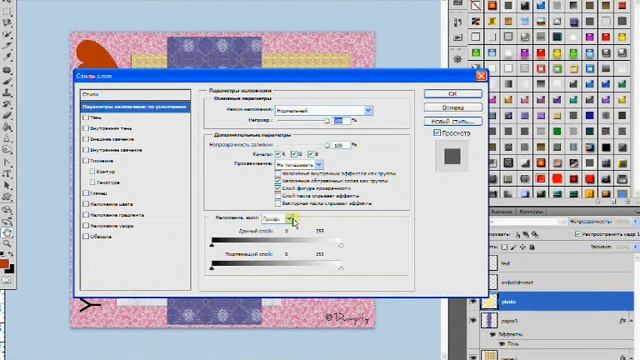
Task: Enable the Тень (Drop Shadow) effect checkbox
Action: pos(86,117)
